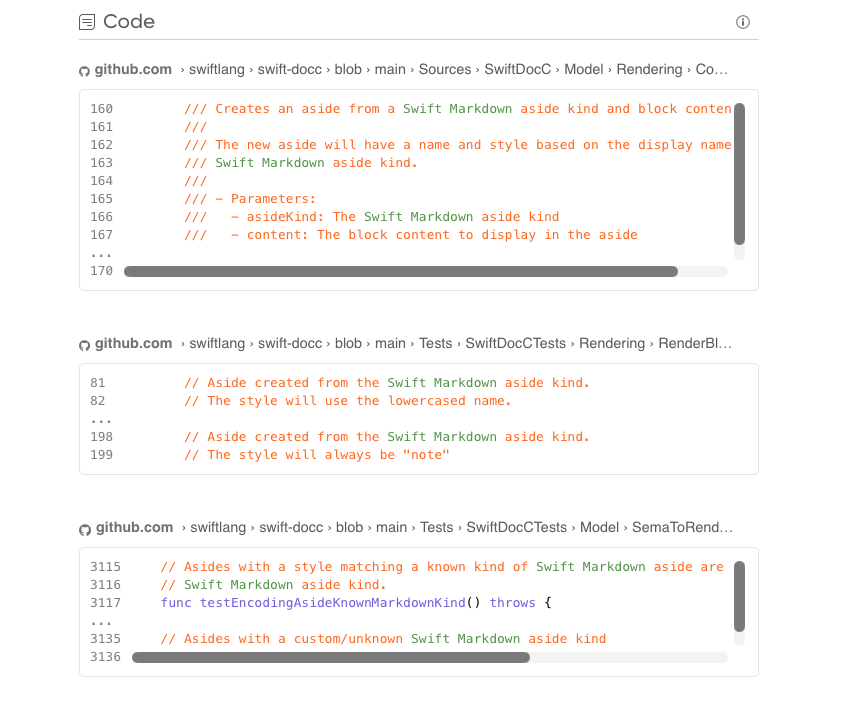Open the info icon in the Code header

click(742, 21)
